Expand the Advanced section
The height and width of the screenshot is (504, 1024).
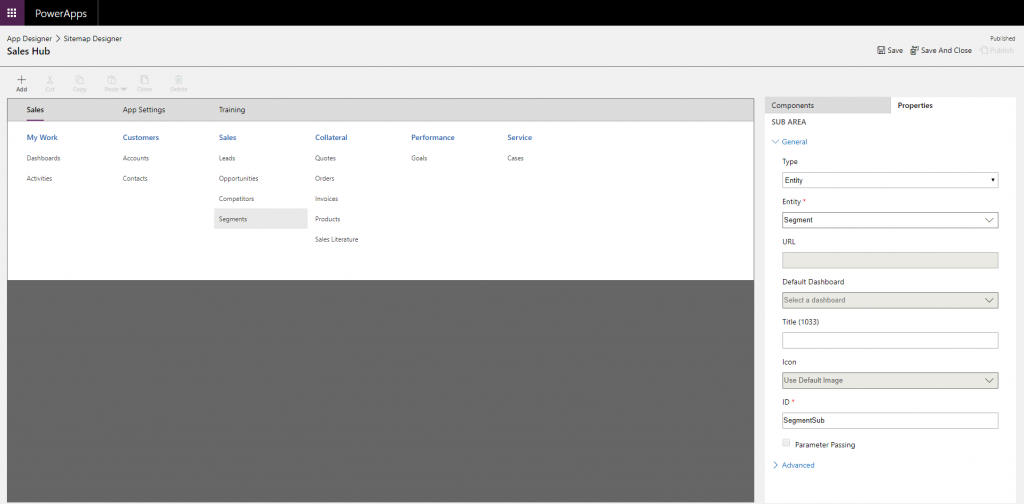(793, 465)
